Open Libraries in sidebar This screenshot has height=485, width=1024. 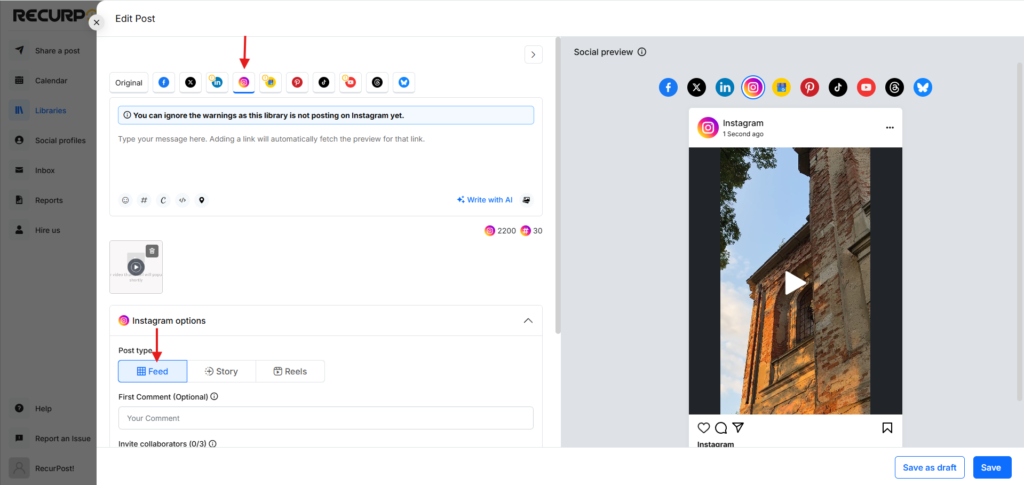[x=48, y=110]
